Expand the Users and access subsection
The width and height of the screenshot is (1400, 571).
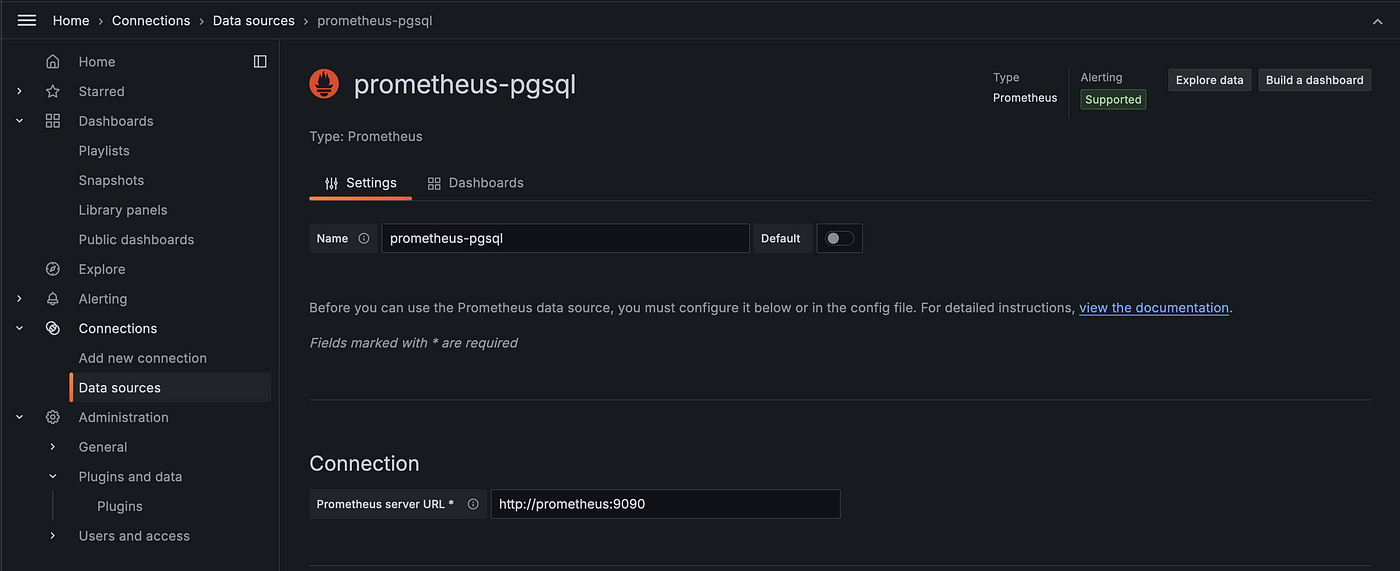[53, 536]
